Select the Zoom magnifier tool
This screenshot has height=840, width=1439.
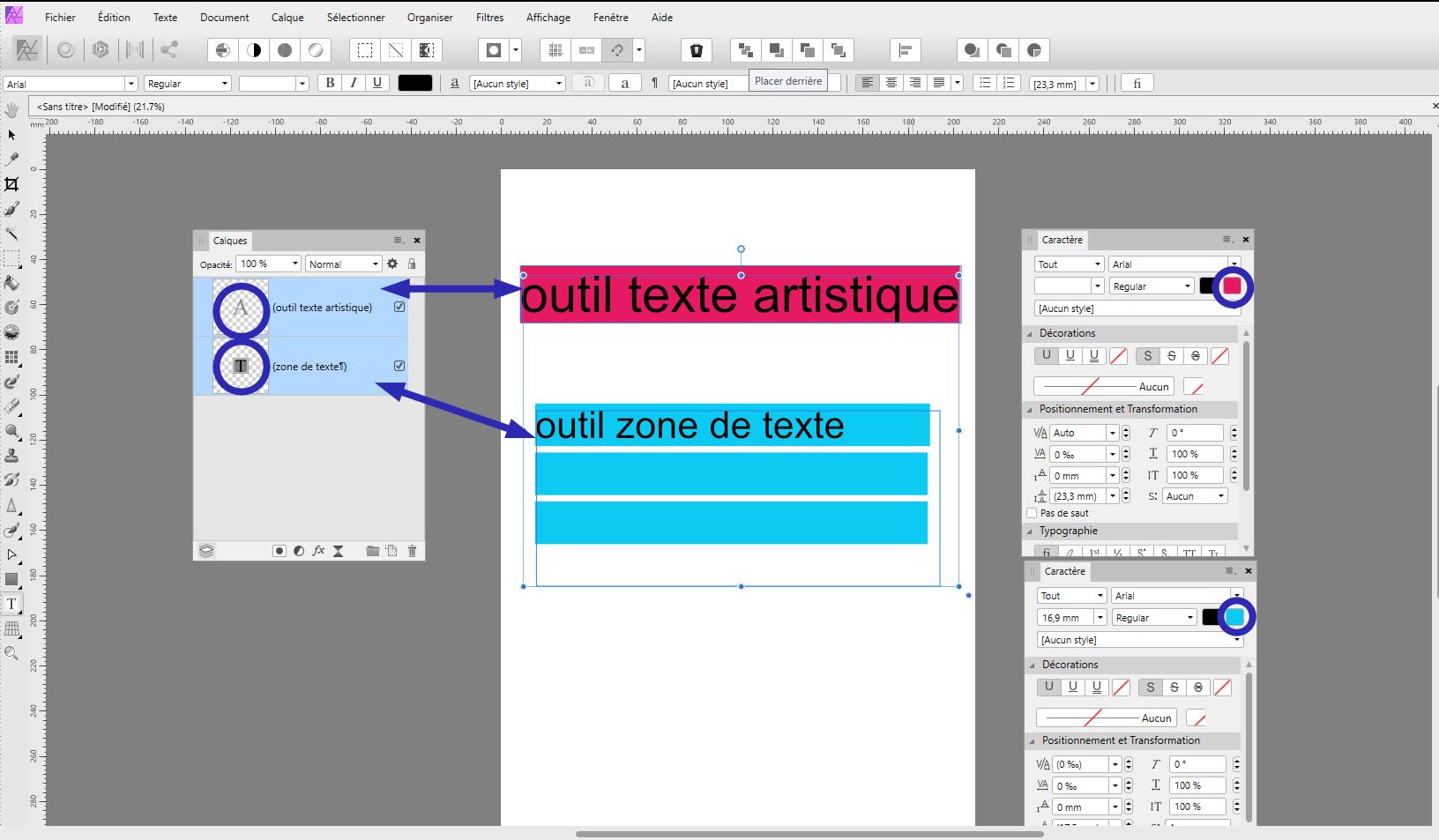[11, 653]
